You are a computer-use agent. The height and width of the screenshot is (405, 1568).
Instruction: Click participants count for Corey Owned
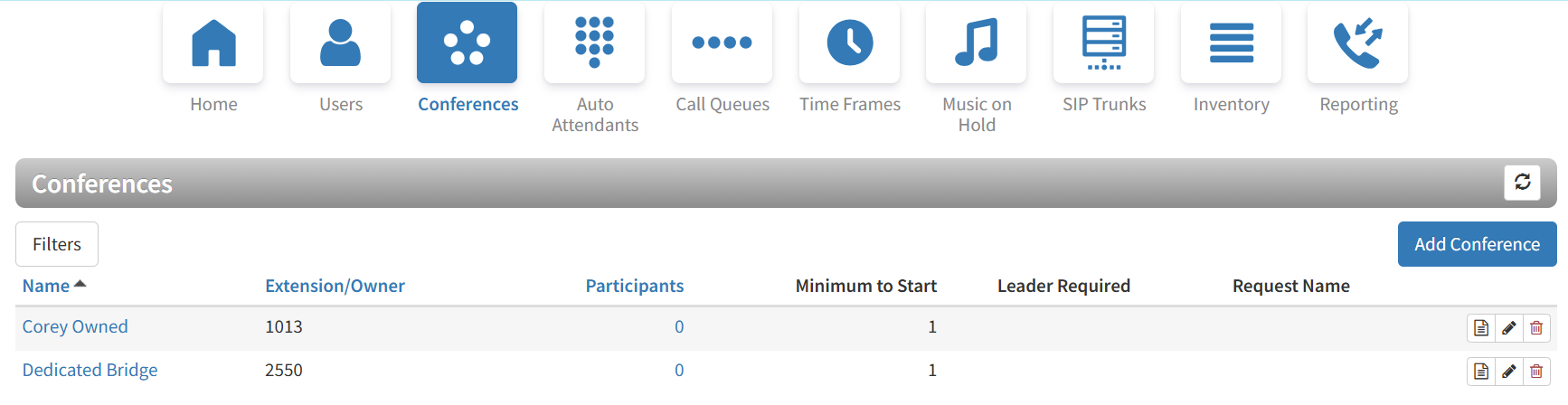pos(679,326)
